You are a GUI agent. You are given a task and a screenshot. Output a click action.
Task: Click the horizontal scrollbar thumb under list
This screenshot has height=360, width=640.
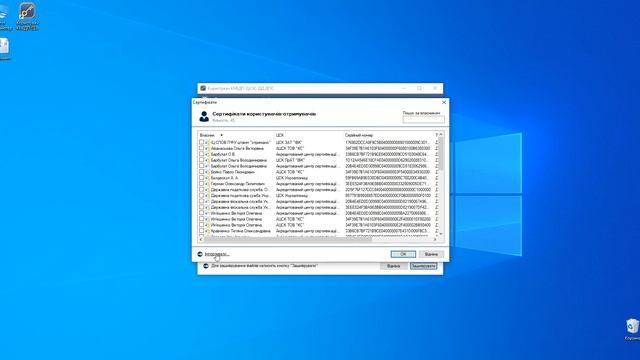click(x=288, y=239)
